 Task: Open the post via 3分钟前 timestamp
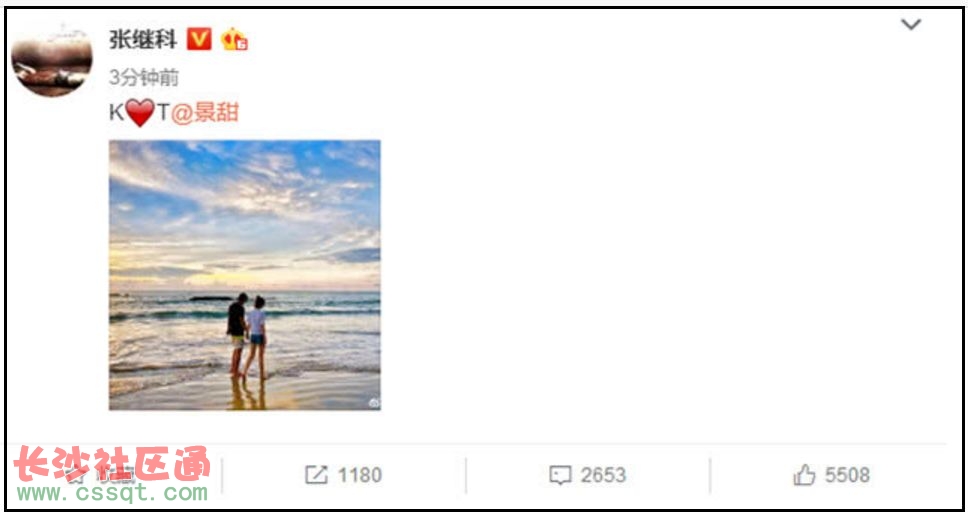point(144,77)
